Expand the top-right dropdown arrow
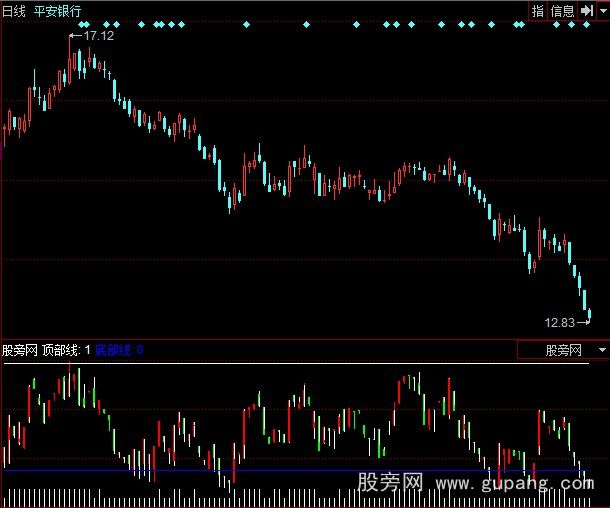610x508 pixels. pos(602,11)
